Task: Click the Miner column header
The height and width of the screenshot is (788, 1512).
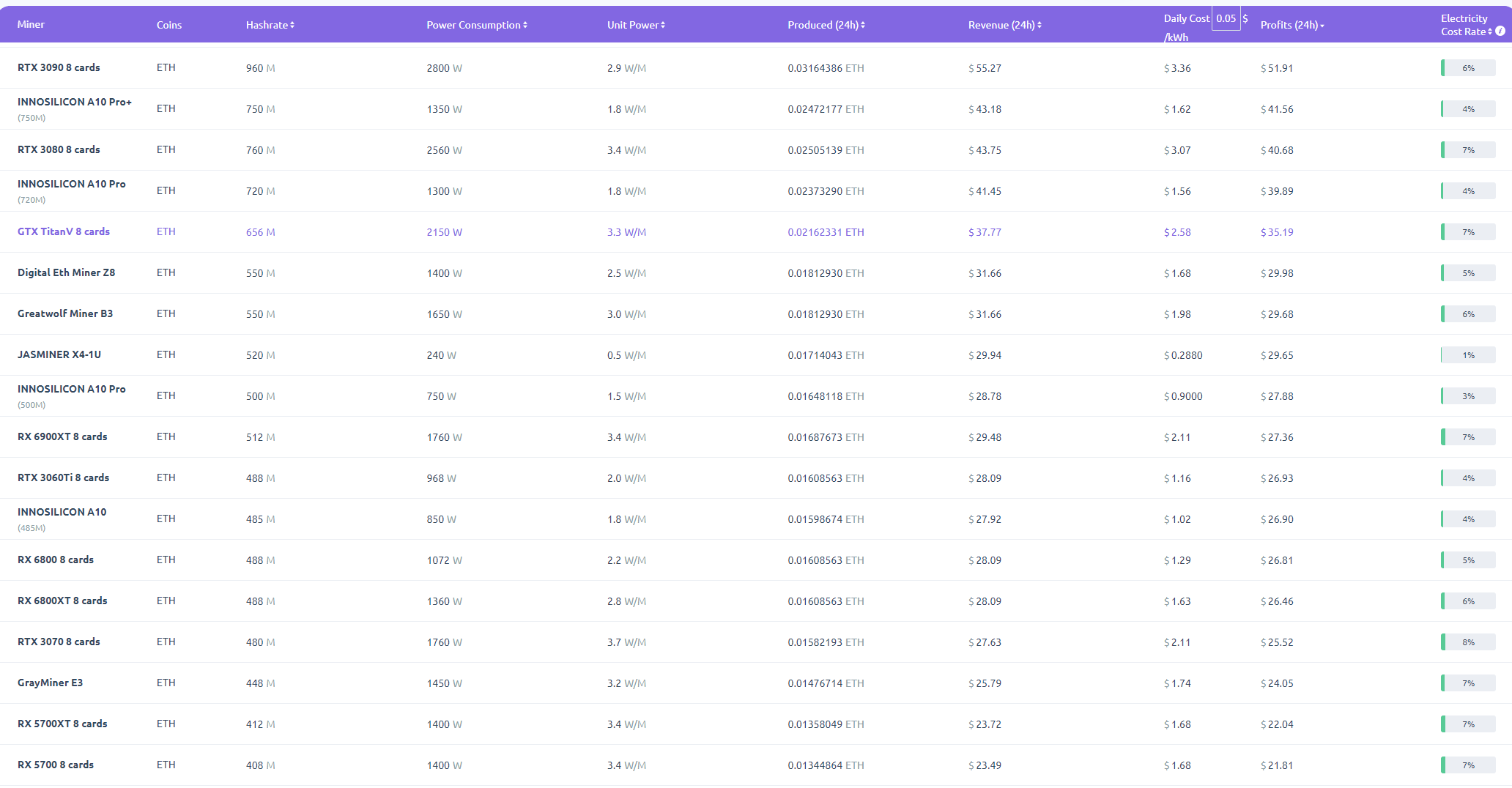Action: pos(31,24)
